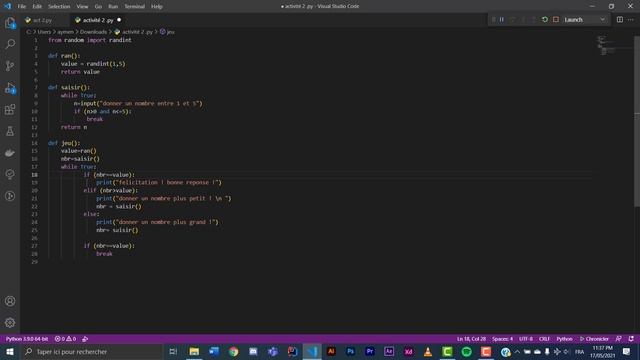Open VLC media player from the taskbar
This screenshot has height=360, width=640.
coord(428,352)
